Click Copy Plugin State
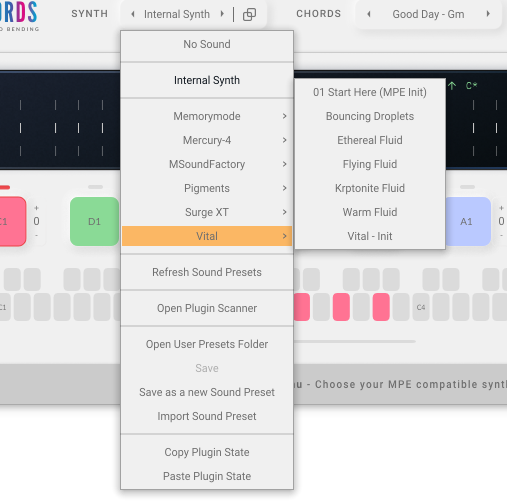This screenshot has height=501, width=507. point(207,452)
